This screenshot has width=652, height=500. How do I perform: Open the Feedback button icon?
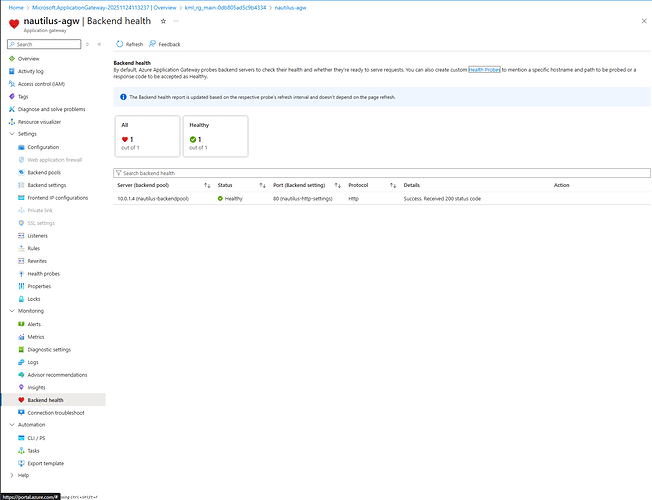[x=153, y=44]
